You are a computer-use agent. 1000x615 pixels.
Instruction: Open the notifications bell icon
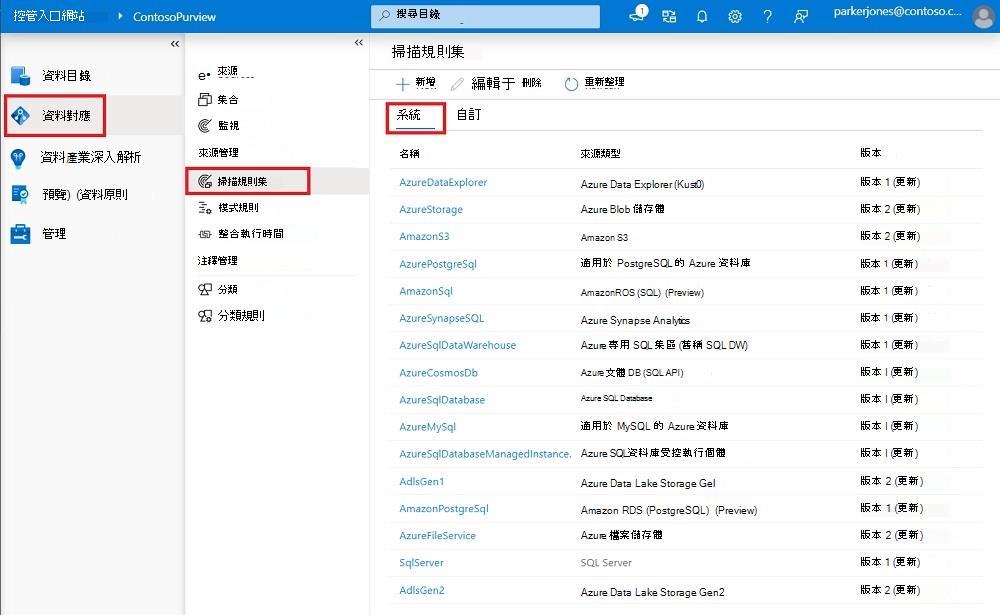[x=702, y=17]
